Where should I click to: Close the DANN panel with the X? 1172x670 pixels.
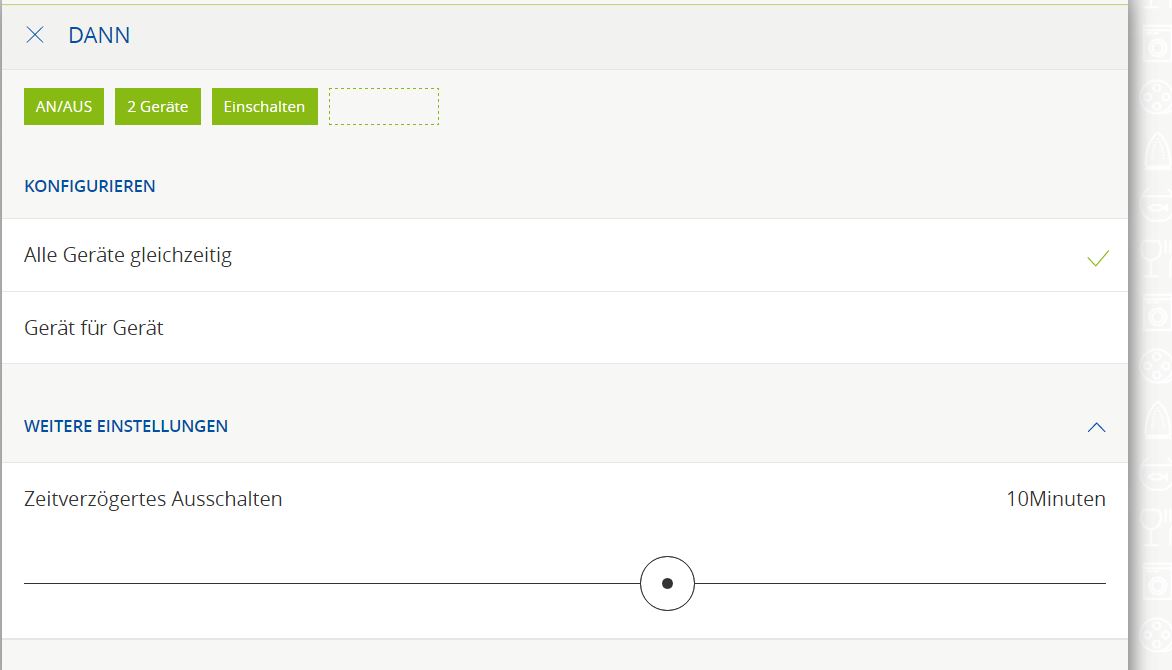(35, 35)
